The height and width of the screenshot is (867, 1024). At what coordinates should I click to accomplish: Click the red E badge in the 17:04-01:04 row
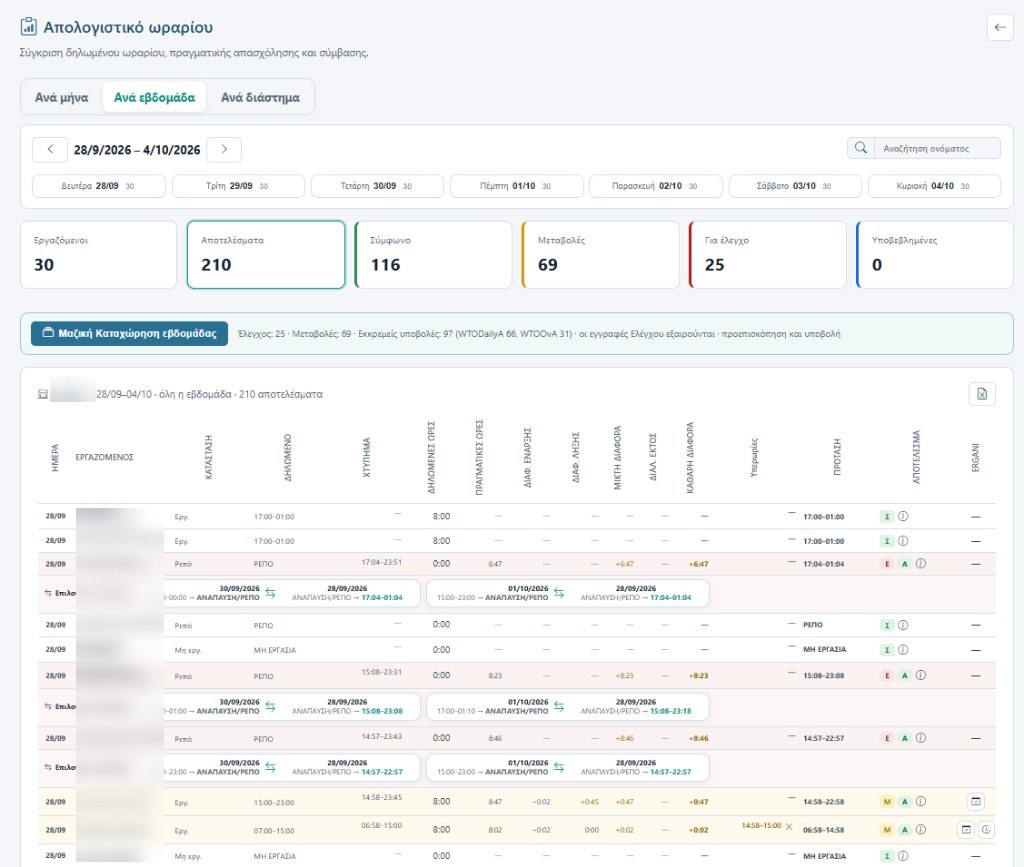(x=887, y=563)
